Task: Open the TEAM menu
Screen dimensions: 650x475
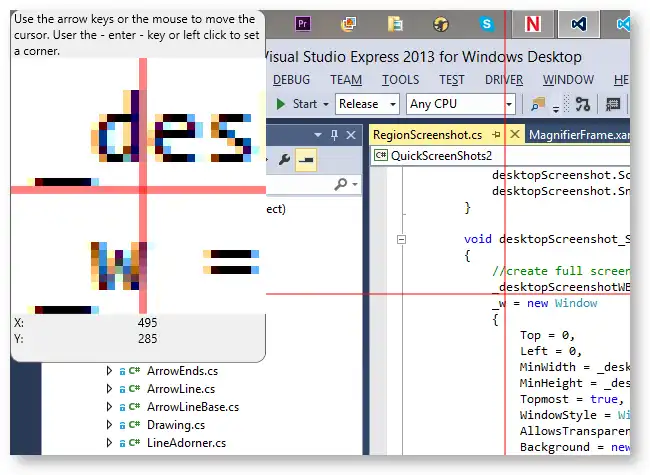Action: click(346, 80)
